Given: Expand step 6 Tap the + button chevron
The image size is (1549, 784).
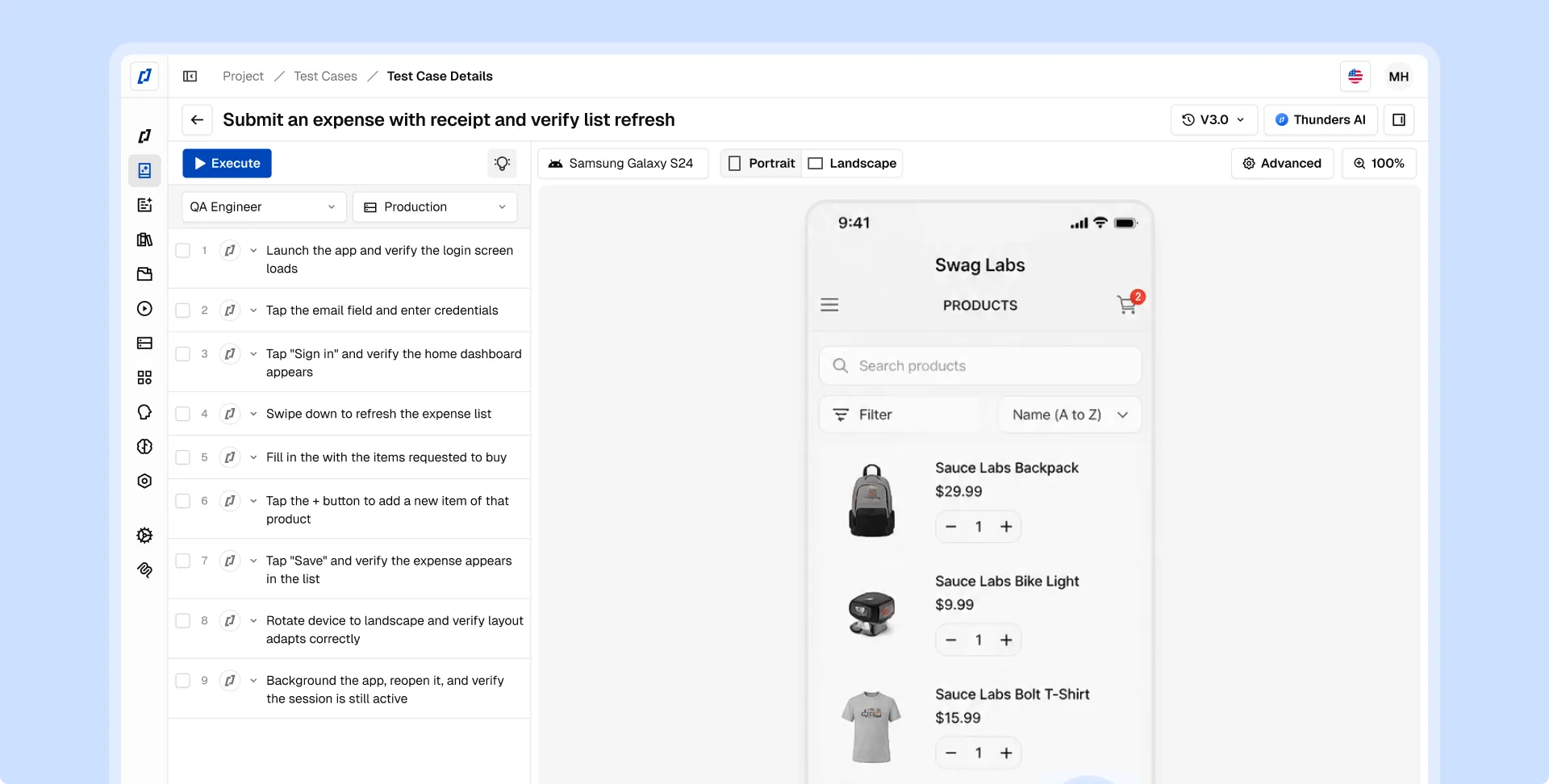Looking at the screenshot, I should (x=253, y=501).
